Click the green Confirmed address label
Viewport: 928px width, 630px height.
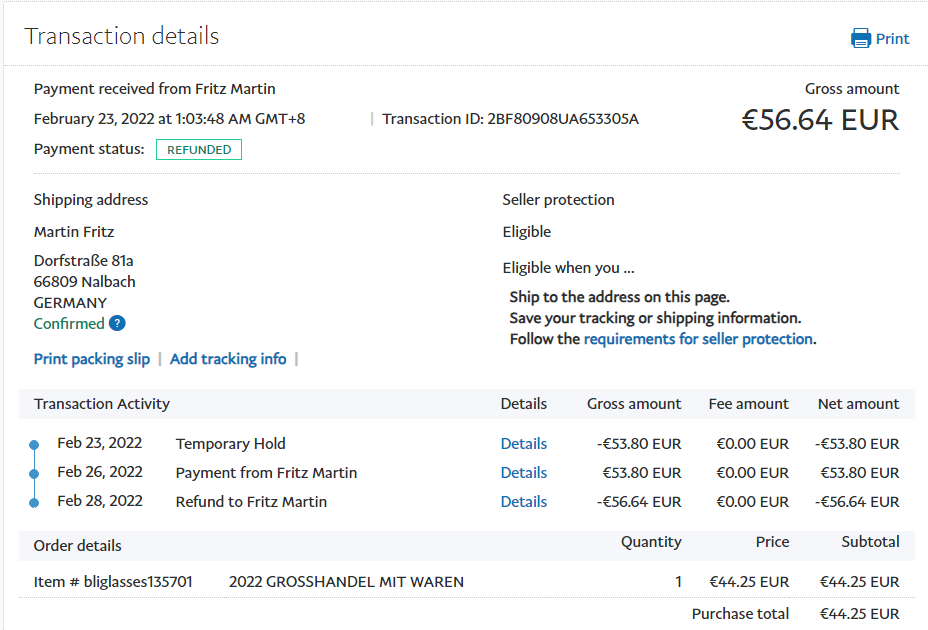pyautogui.click(x=69, y=323)
